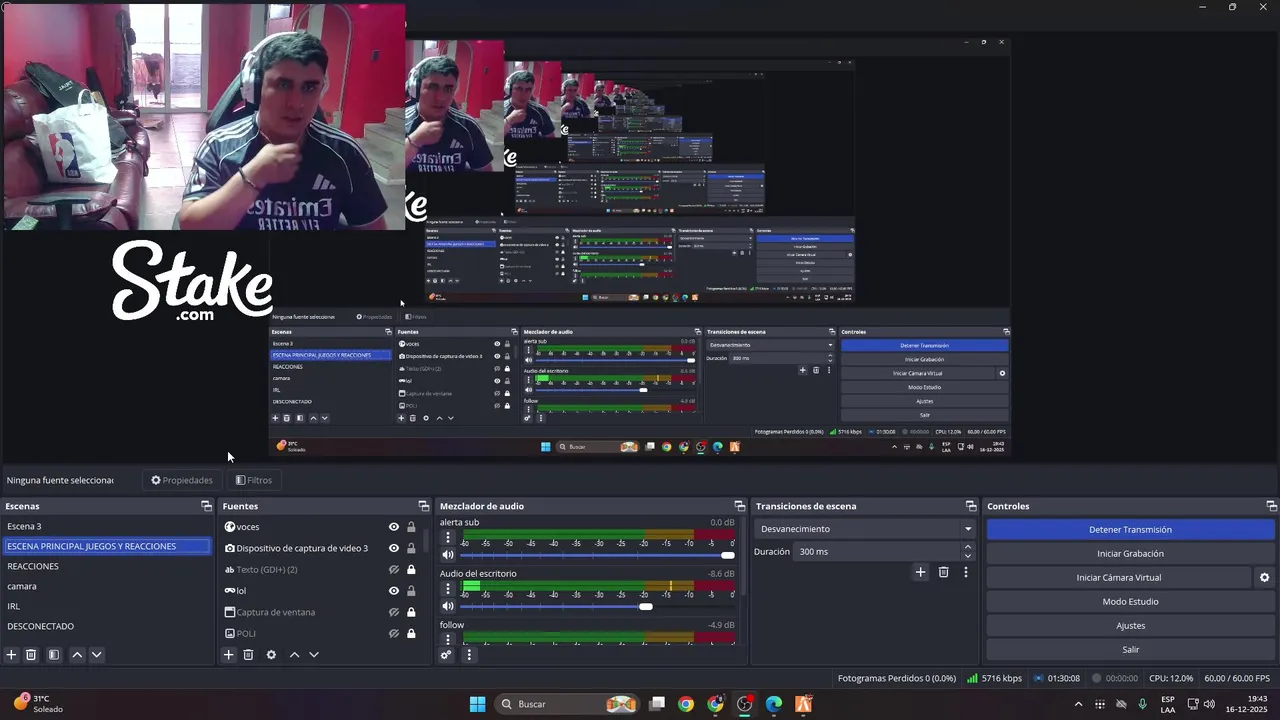Undock the Escenas panel

(206, 506)
